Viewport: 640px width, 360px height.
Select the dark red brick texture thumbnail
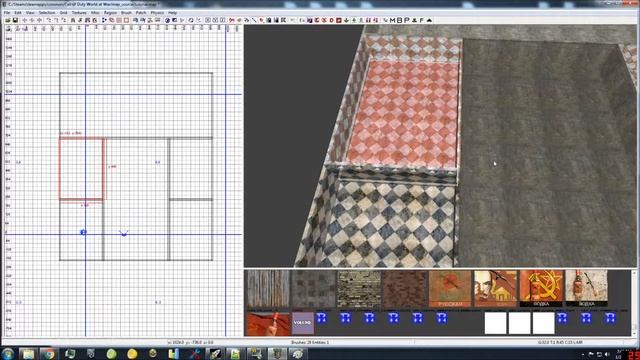click(404, 289)
